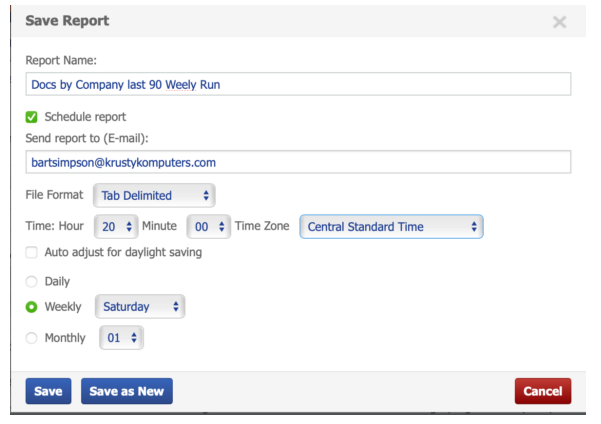Open the File Format dropdown
This screenshot has width=601, height=424.
pos(154,195)
